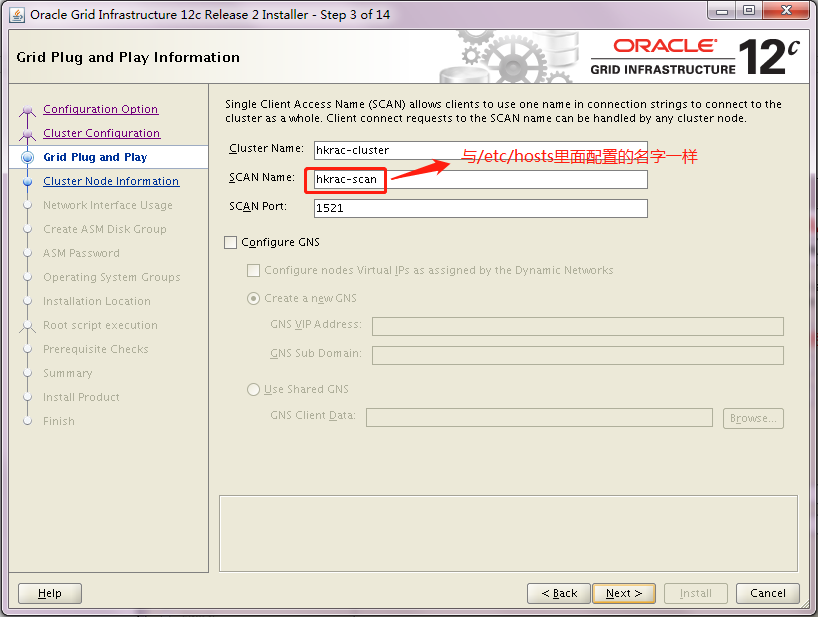Go to the Cluster Configuration step
This screenshot has height=617, width=818.
pyautogui.click(x=101, y=133)
